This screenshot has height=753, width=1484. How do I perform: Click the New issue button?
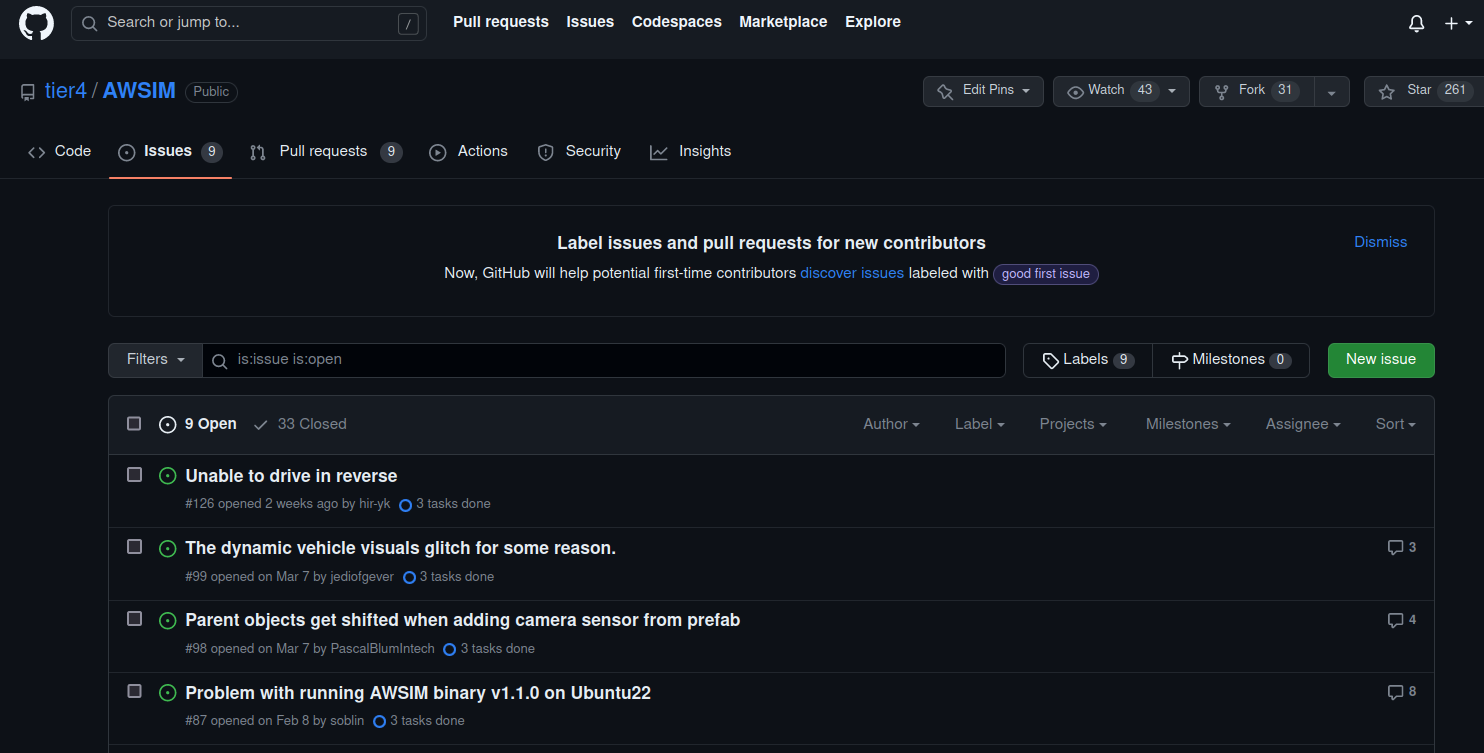tap(1381, 360)
